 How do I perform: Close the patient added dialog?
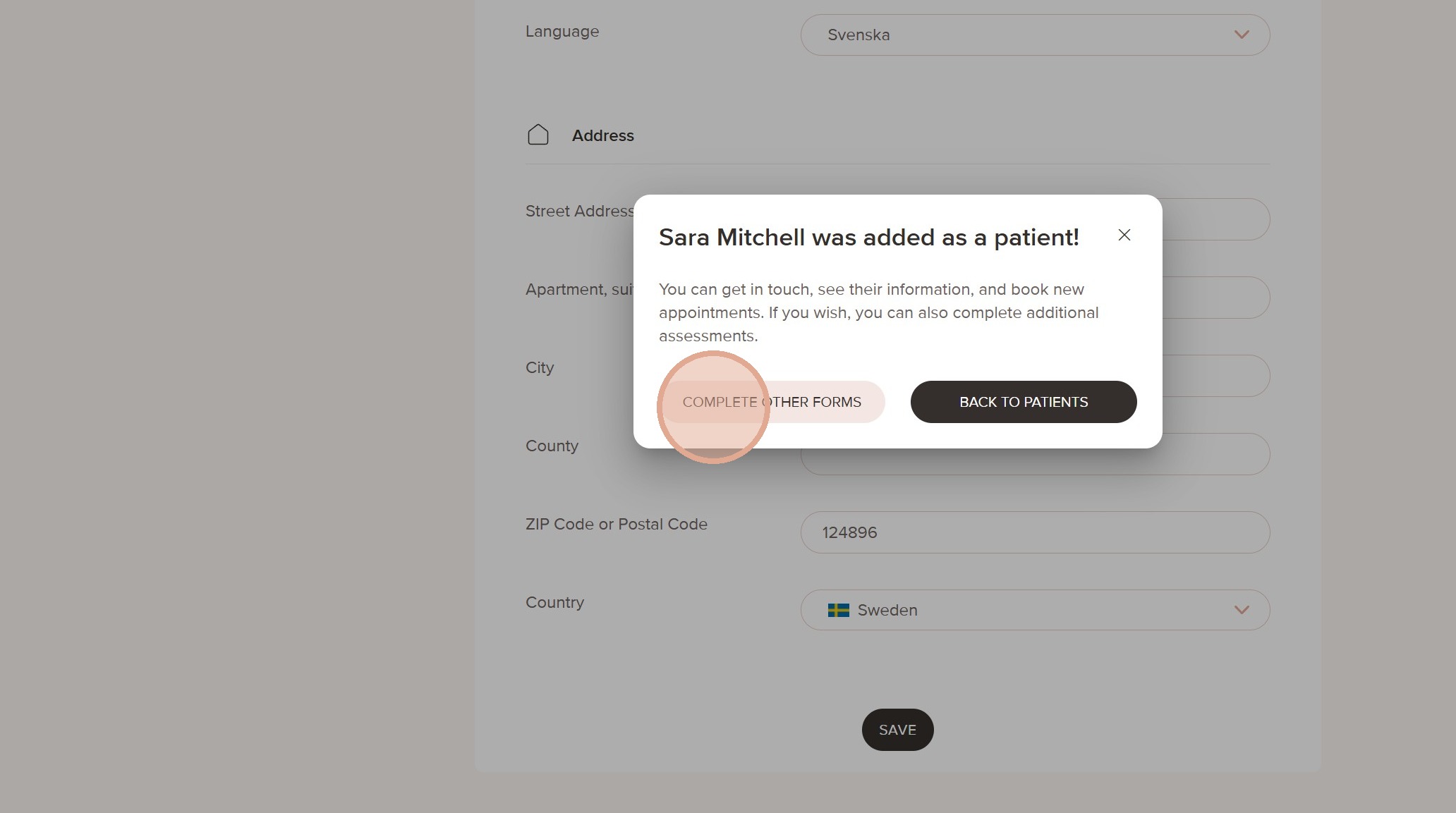pos(1124,236)
